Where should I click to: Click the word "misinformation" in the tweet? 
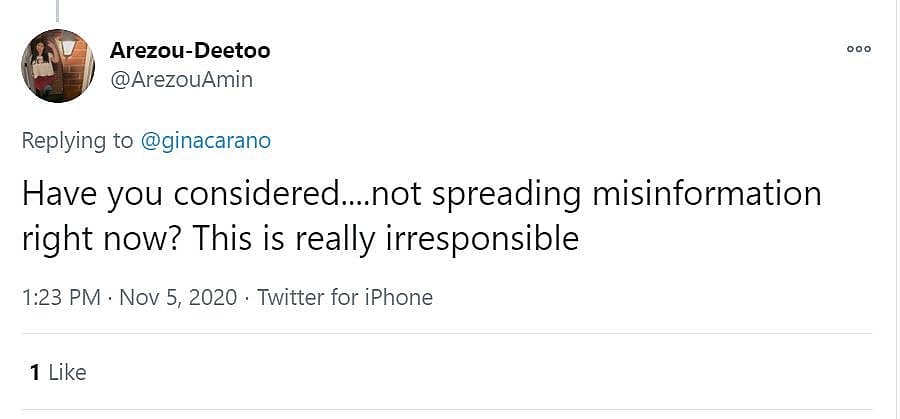tap(707, 193)
